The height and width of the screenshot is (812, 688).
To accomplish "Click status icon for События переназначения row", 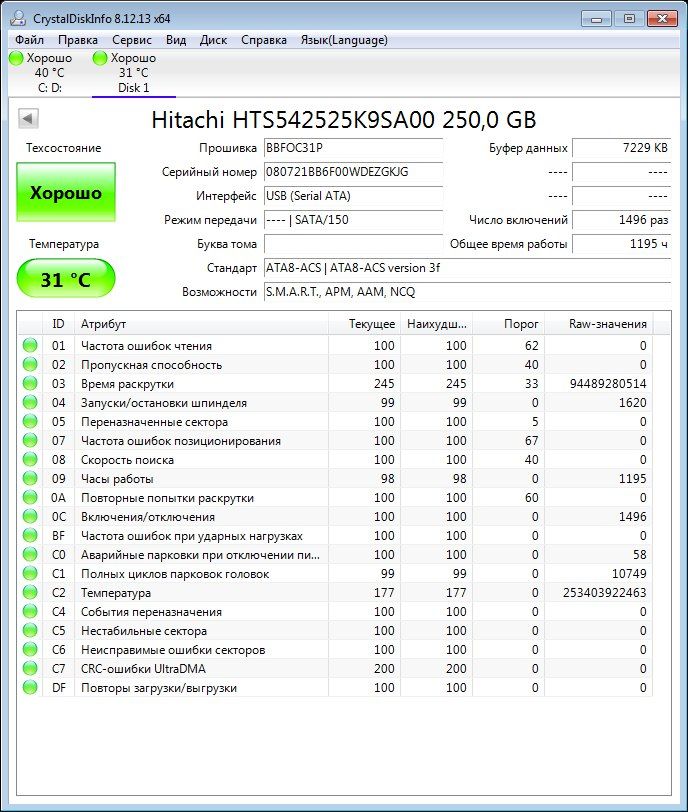I will coord(30,611).
